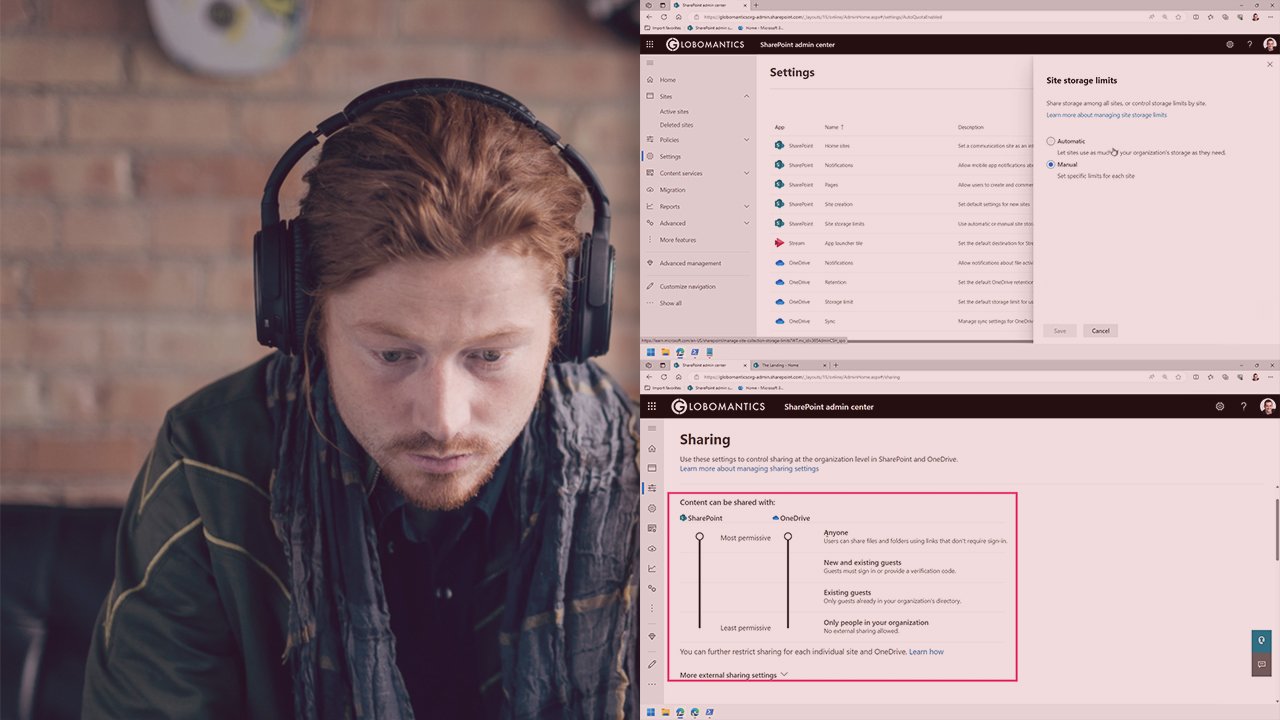Click the Name column sort header
1280x720 pixels.
tap(834, 127)
